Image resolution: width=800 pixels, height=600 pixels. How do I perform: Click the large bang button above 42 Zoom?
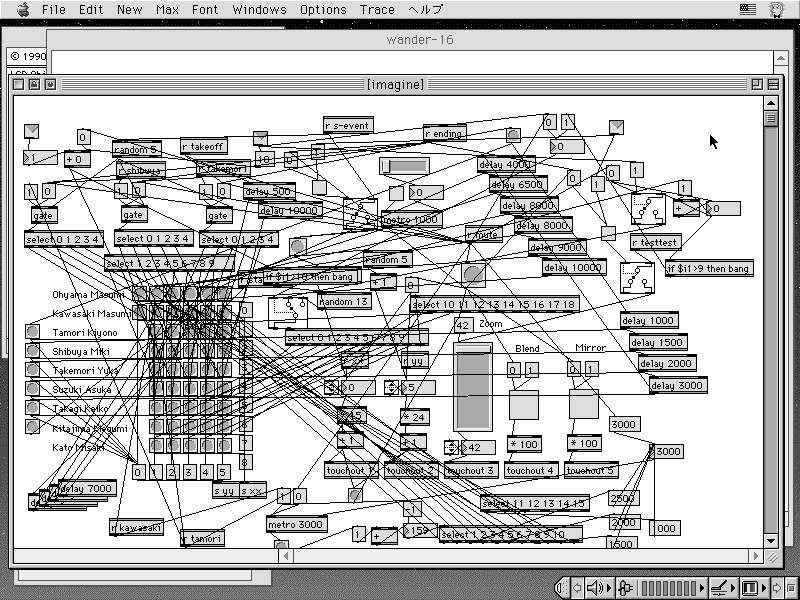click(x=473, y=275)
